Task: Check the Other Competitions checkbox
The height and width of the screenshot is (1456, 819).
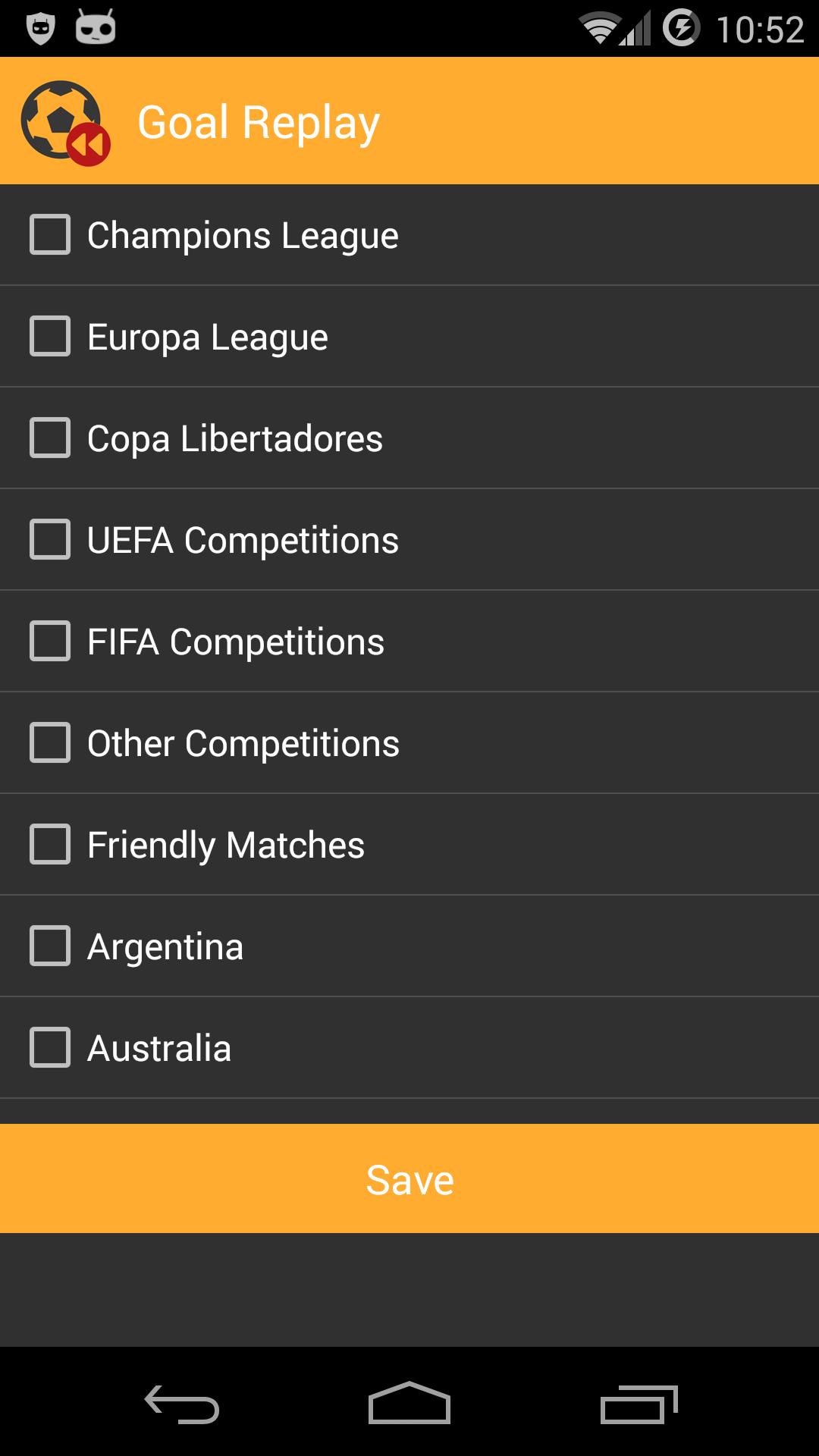Action: 50,742
